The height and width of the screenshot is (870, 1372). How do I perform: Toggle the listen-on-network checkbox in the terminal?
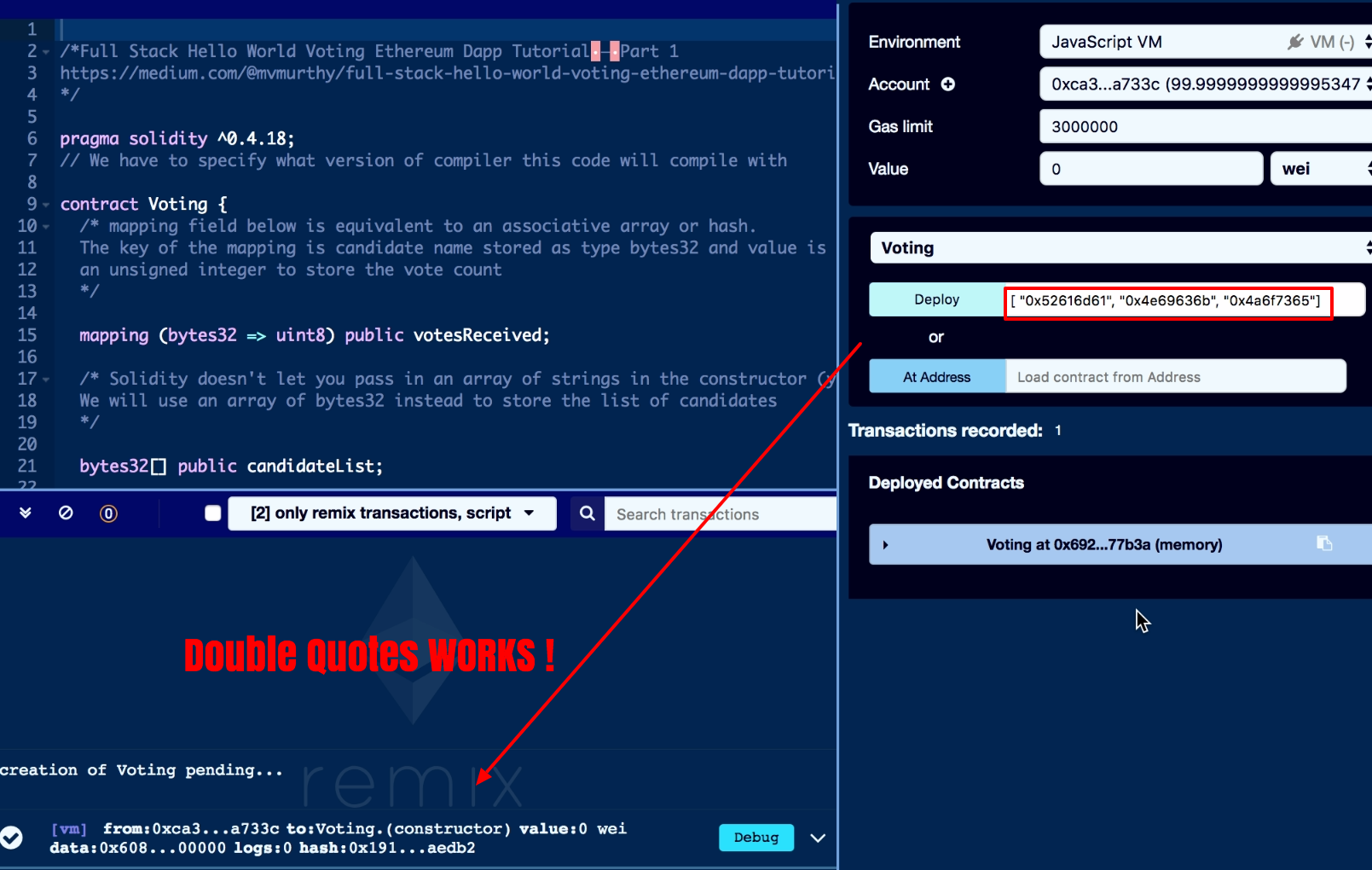coord(212,513)
